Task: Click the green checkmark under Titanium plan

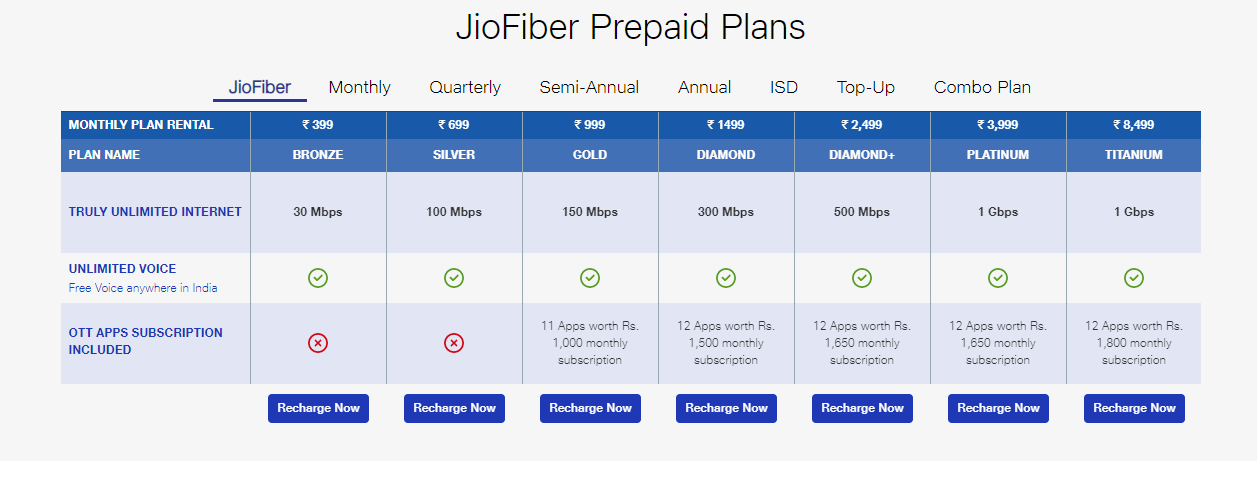Action: (x=1134, y=278)
